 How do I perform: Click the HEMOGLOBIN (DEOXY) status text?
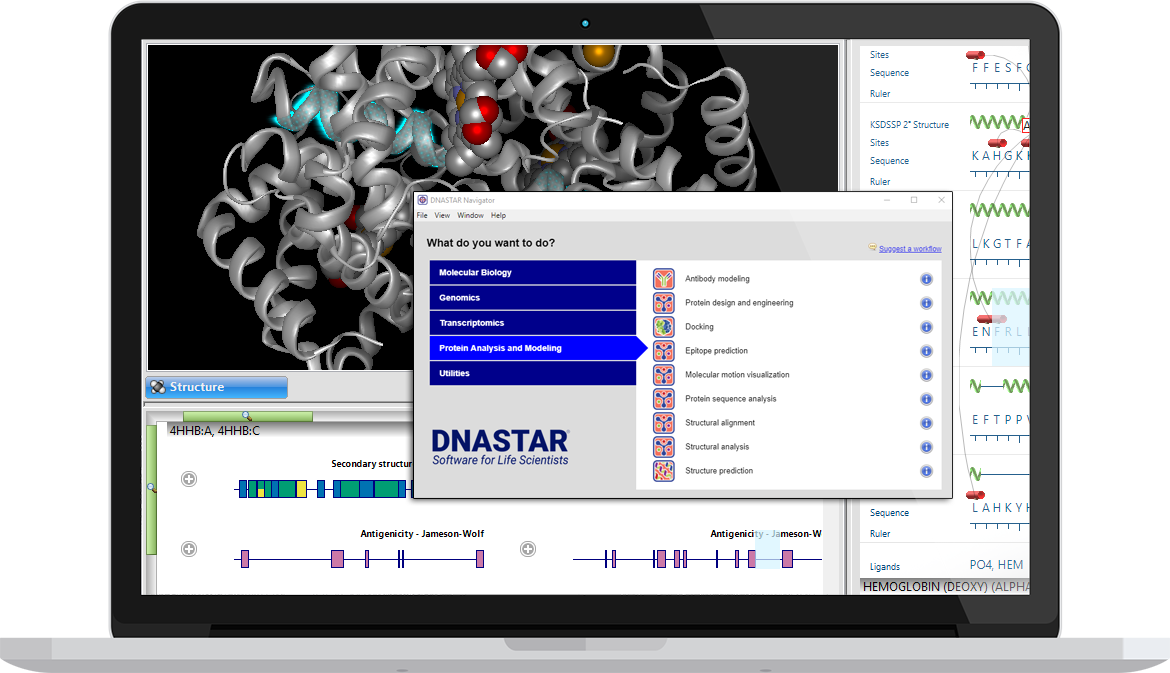pos(945,587)
